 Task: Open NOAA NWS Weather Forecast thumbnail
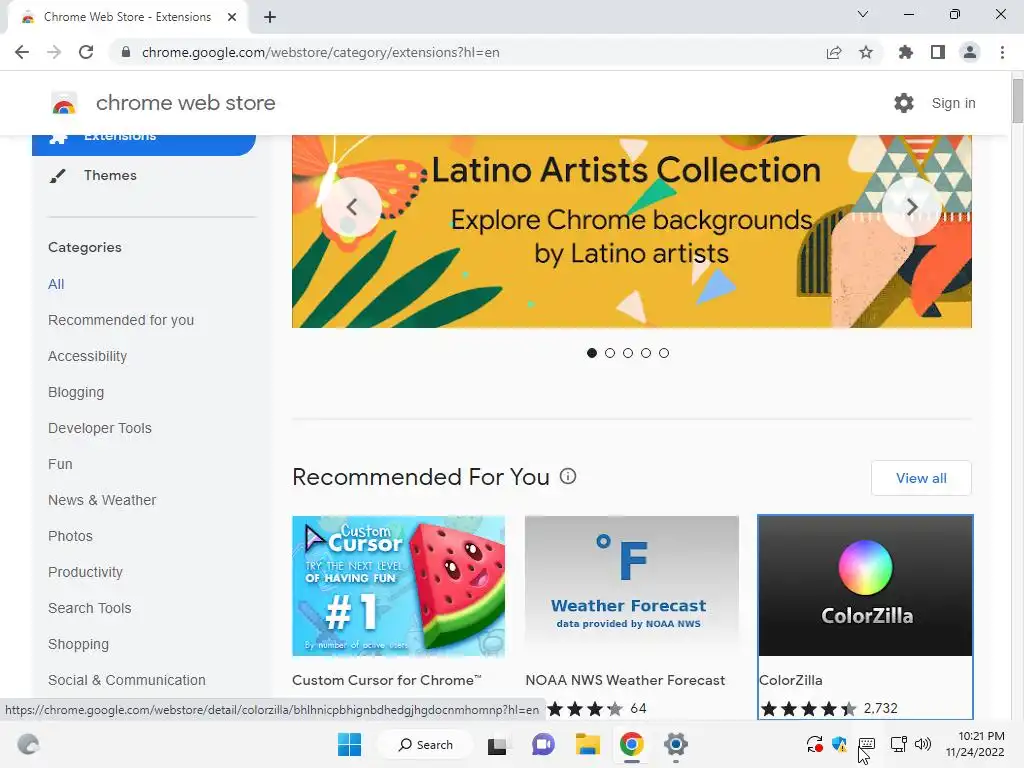coord(632,586)
